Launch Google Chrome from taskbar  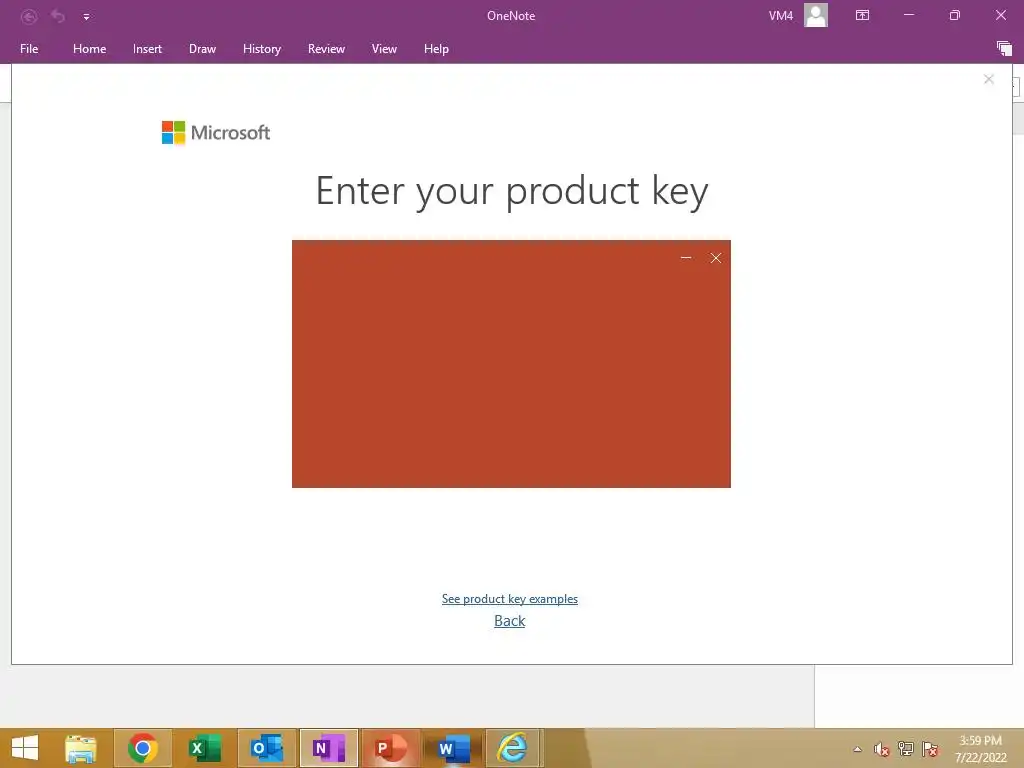[x=142, y=748]
